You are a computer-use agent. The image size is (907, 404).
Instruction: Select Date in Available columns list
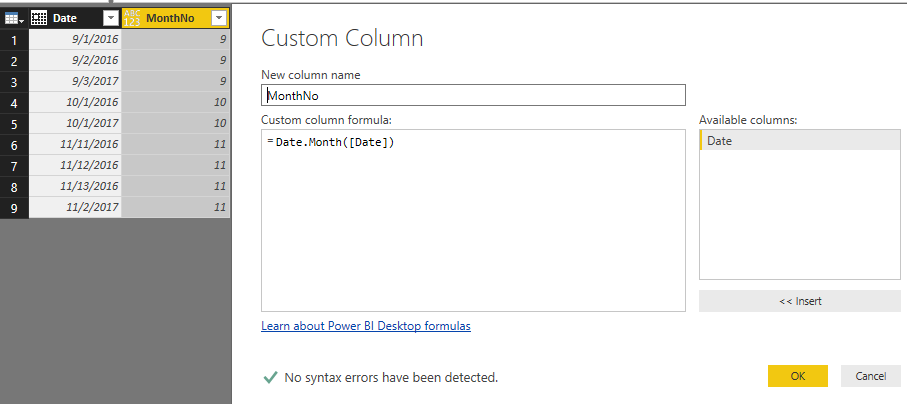click(x=800, y=141)
